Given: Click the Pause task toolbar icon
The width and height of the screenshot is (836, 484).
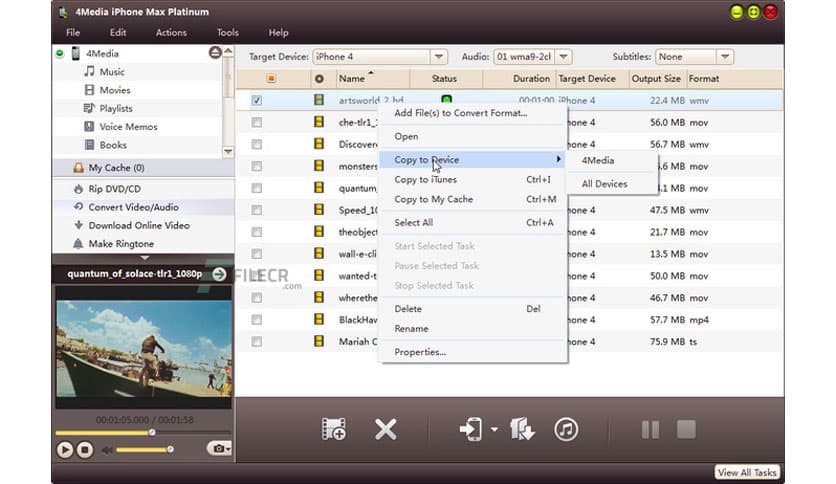Looking at the screenshot, I should click(x=650, y=429).
